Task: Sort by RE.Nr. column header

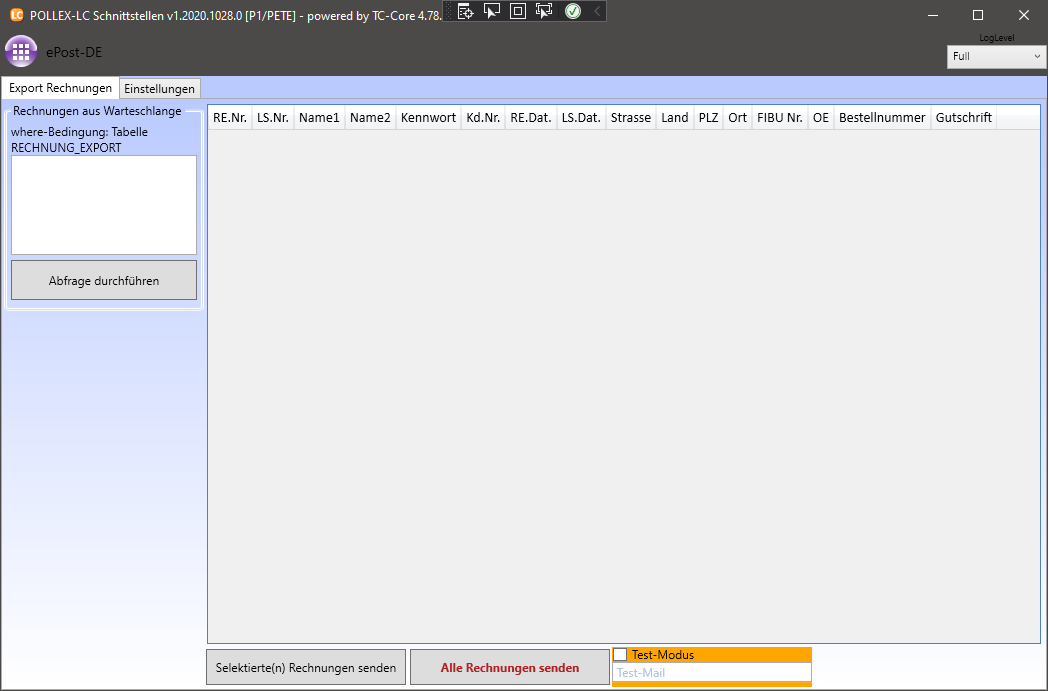Action: [230, 118]
